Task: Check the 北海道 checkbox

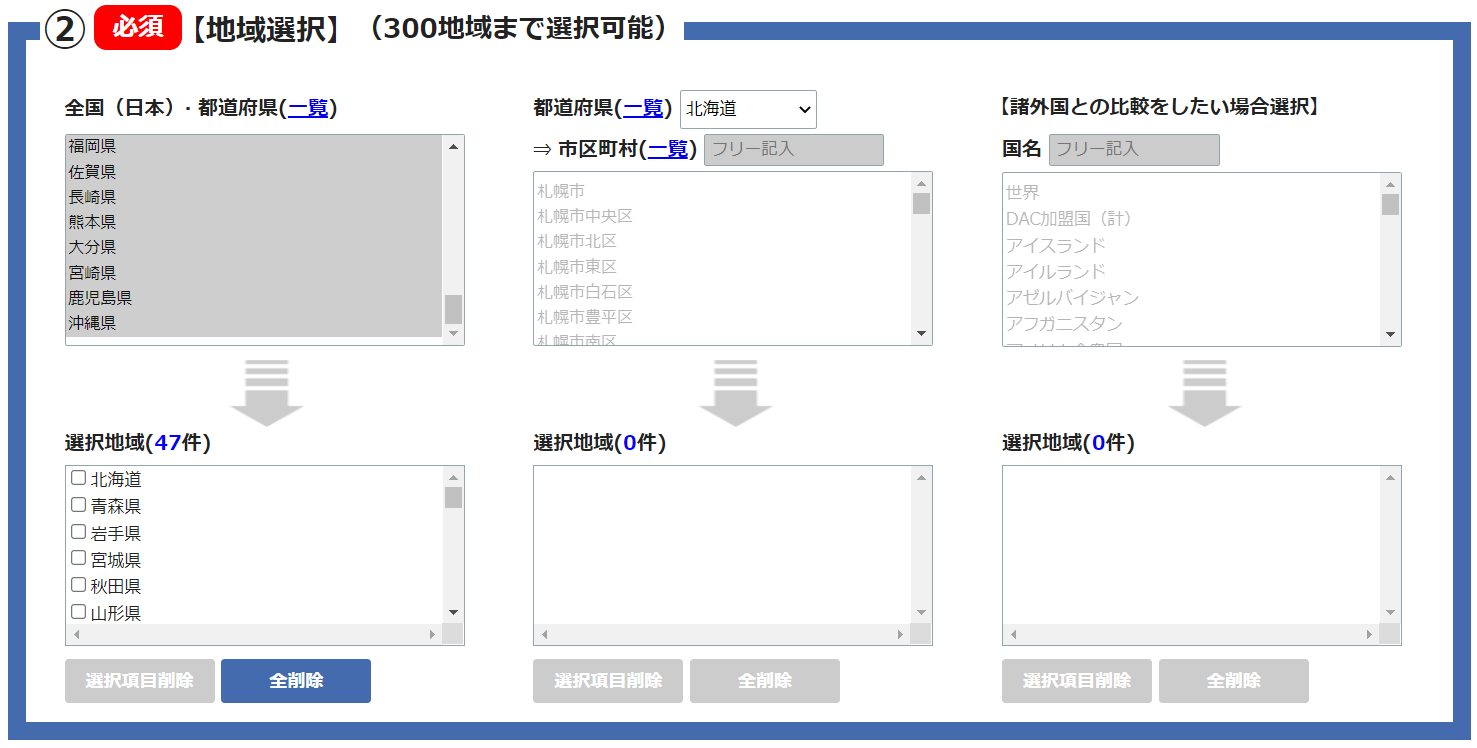Action: (x=78, y=479)
